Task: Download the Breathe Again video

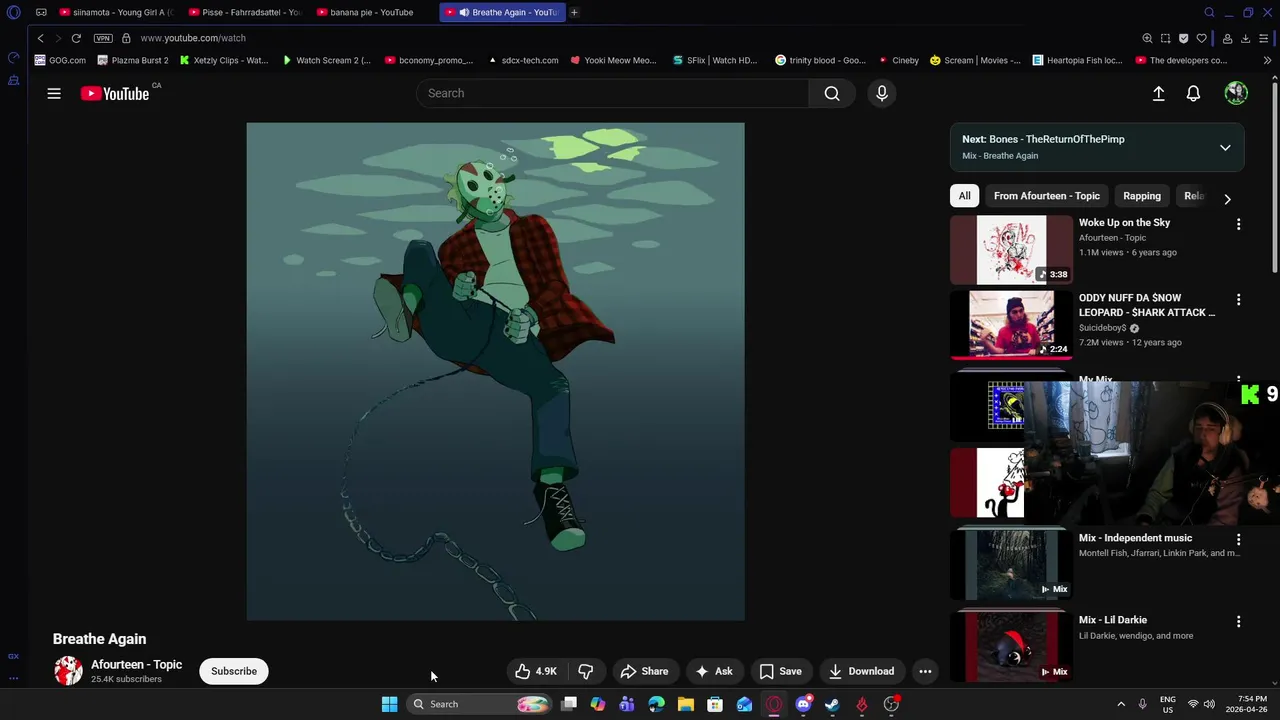Action: tap(861, 671)
